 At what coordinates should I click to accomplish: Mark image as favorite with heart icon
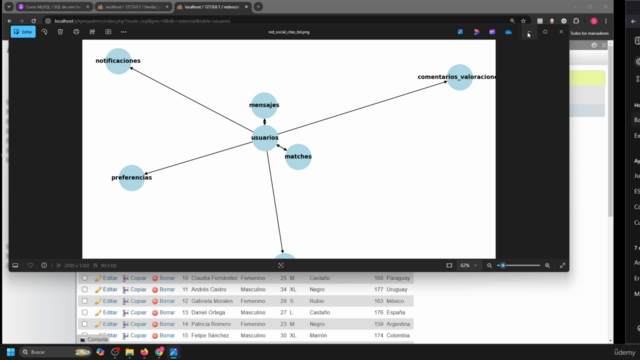[x=30, y=265]
